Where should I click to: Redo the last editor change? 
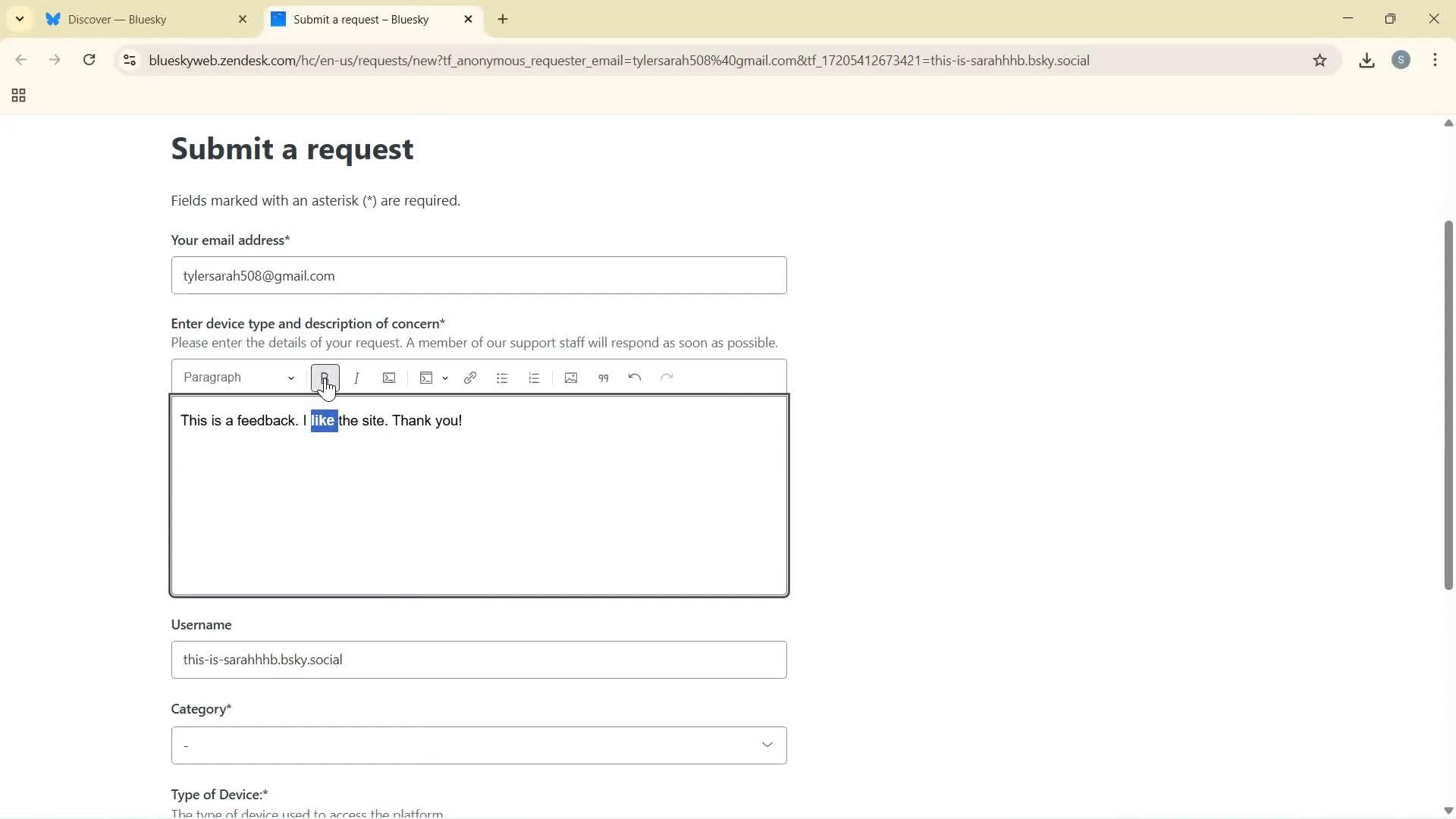(x=667, y=377)
